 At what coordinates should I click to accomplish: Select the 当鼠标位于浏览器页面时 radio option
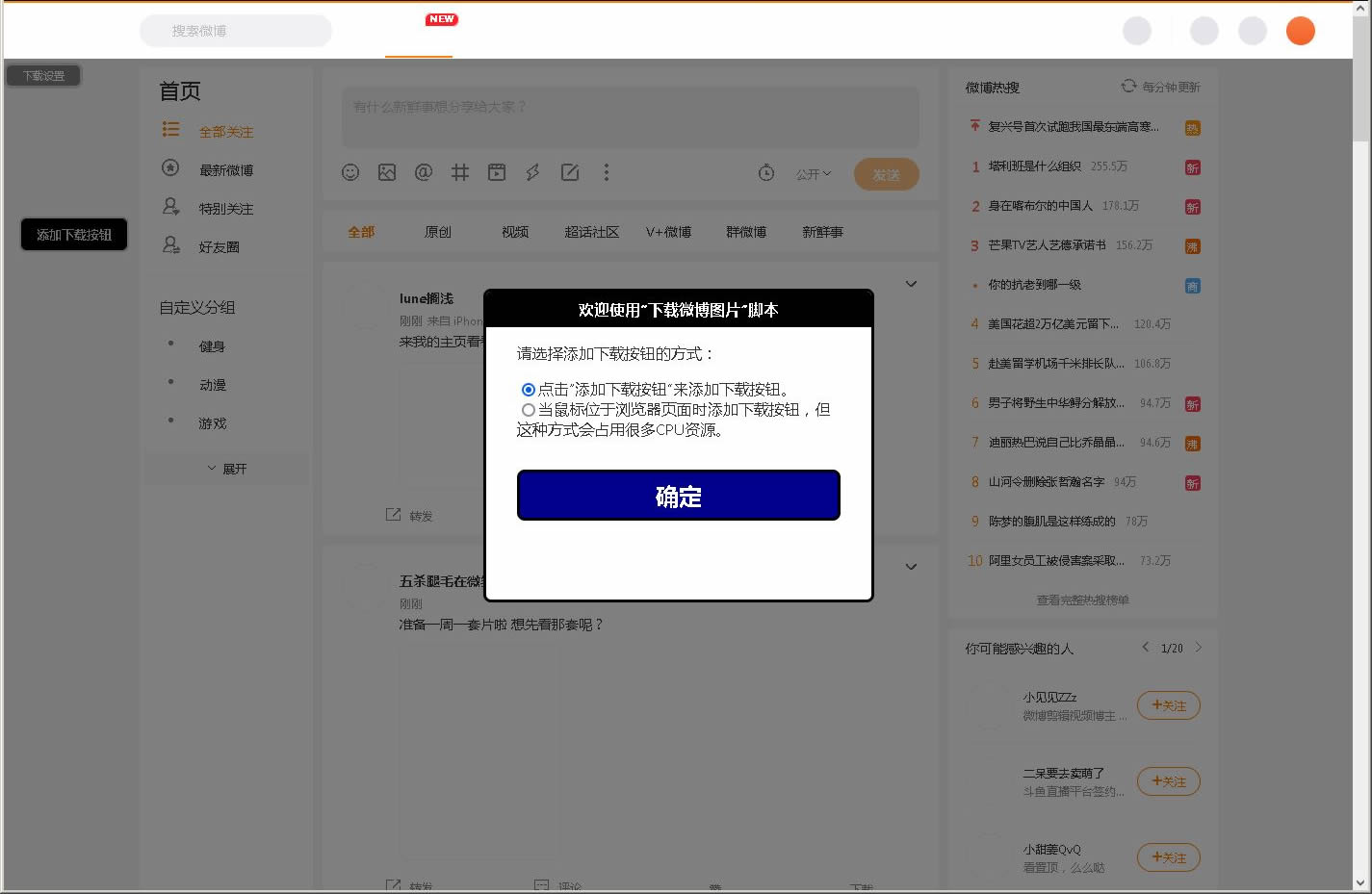[528, 410]
